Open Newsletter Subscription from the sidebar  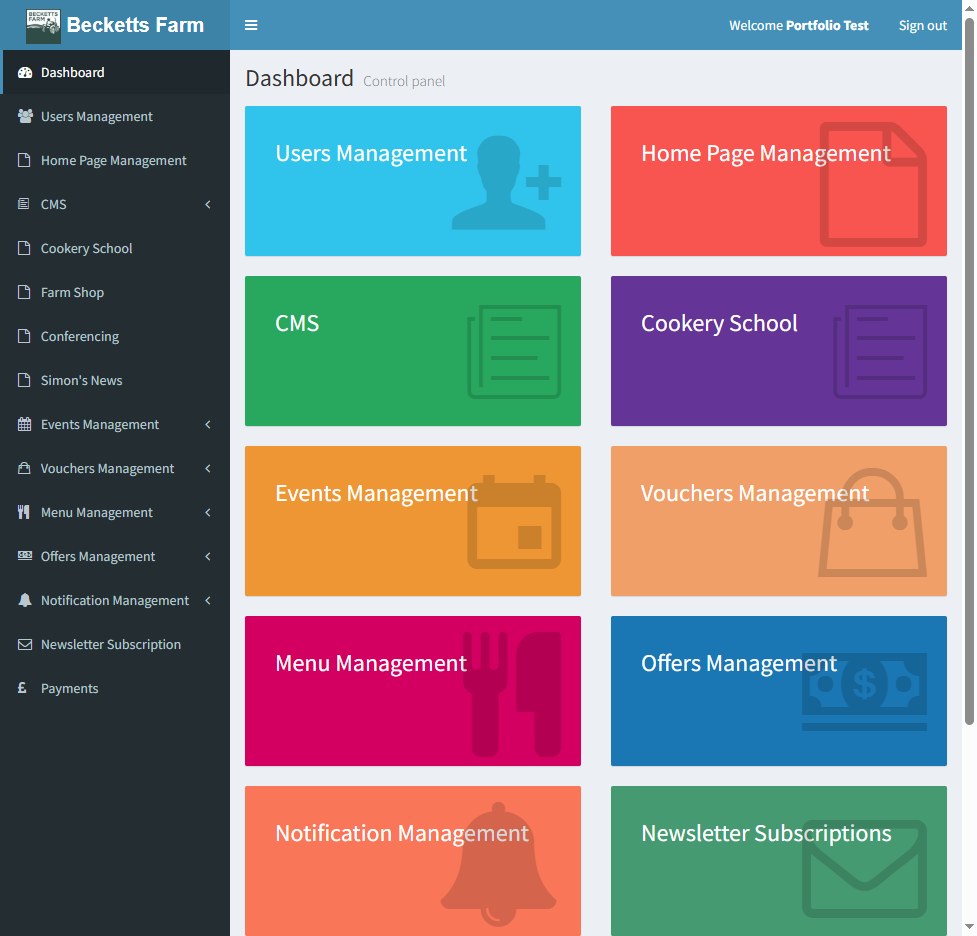[116, 644]
